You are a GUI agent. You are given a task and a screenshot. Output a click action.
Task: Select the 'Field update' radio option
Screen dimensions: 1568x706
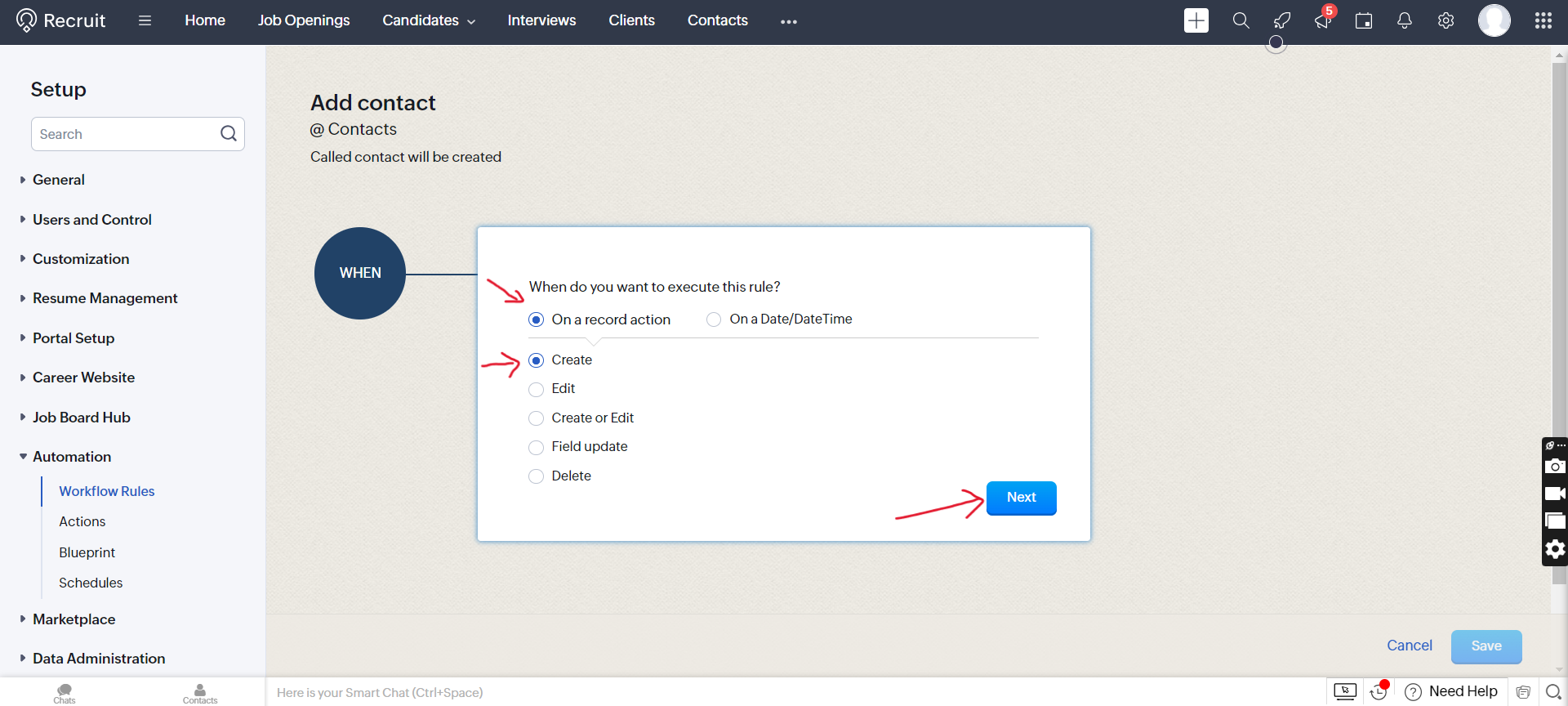pyautogui.click(x=537, y=447)
